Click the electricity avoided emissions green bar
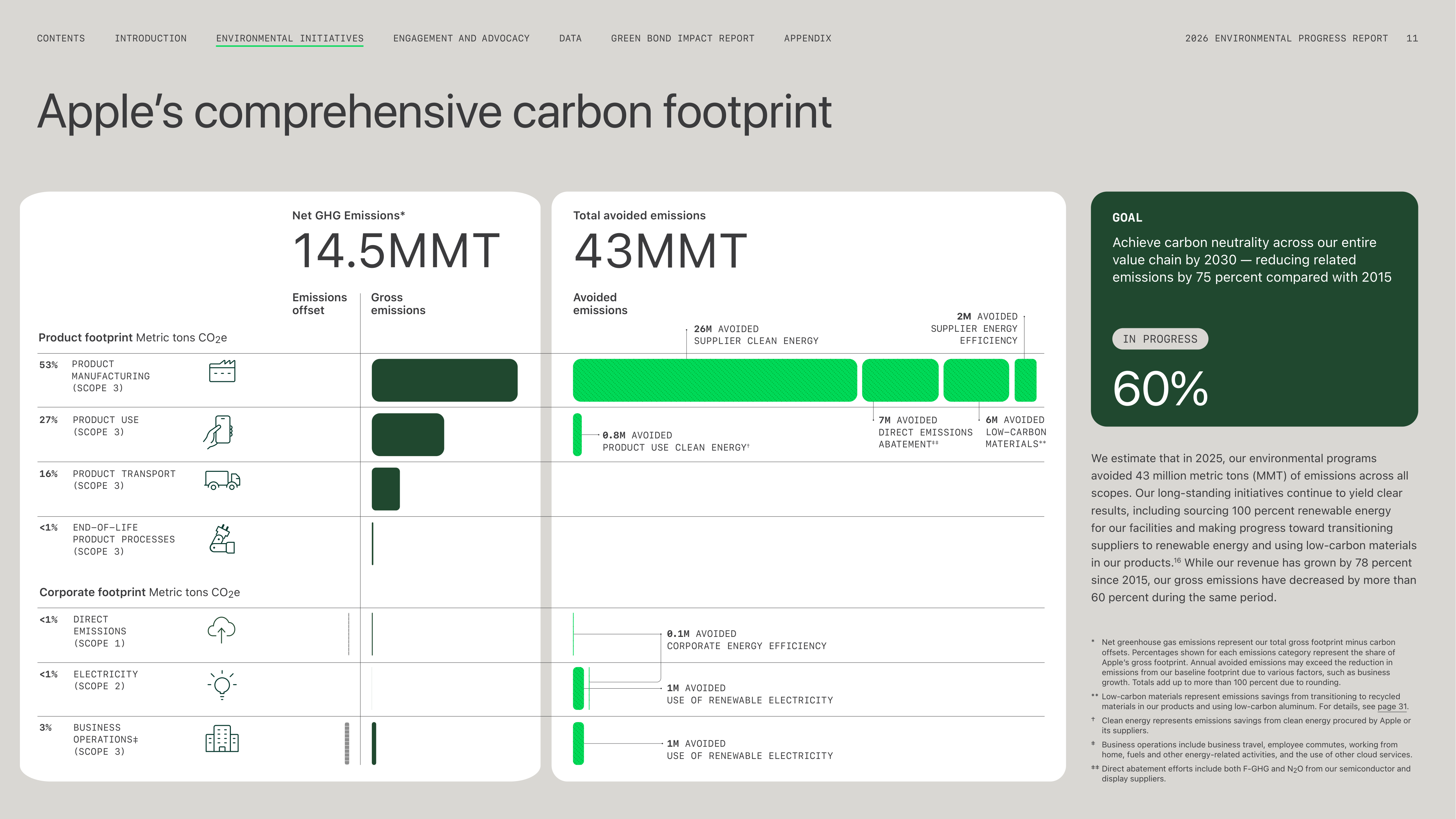The image size is (1456, 819). point(578,688)
